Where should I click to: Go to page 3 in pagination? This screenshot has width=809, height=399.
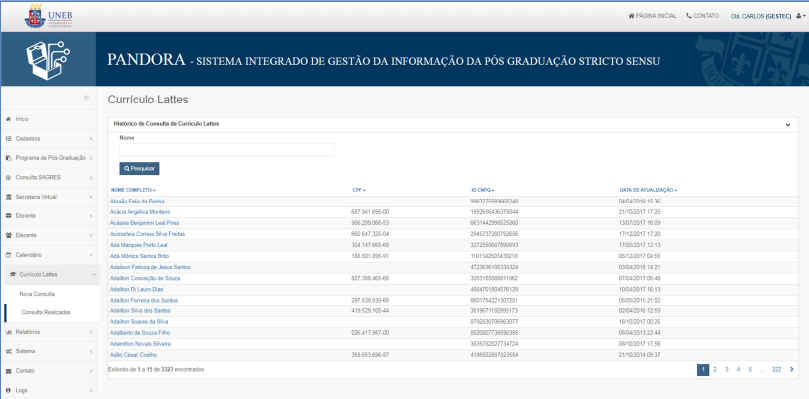(726, 369)
